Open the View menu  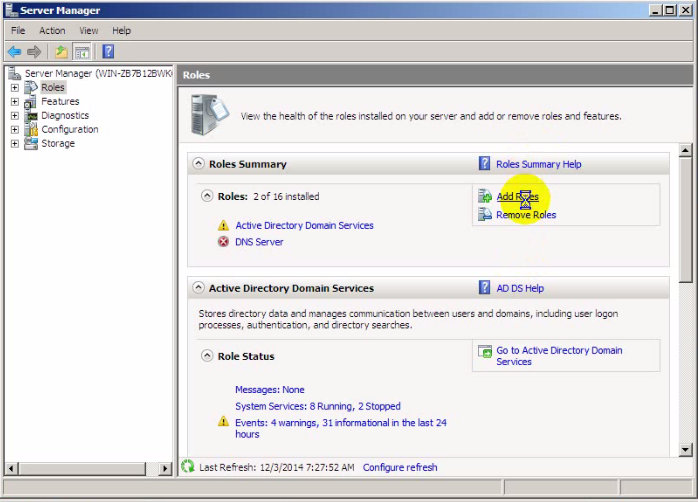(89, 30)
